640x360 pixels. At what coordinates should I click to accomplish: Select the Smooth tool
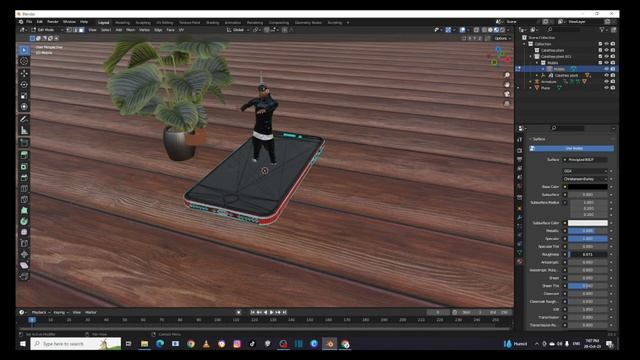click(x=24, y=232)
